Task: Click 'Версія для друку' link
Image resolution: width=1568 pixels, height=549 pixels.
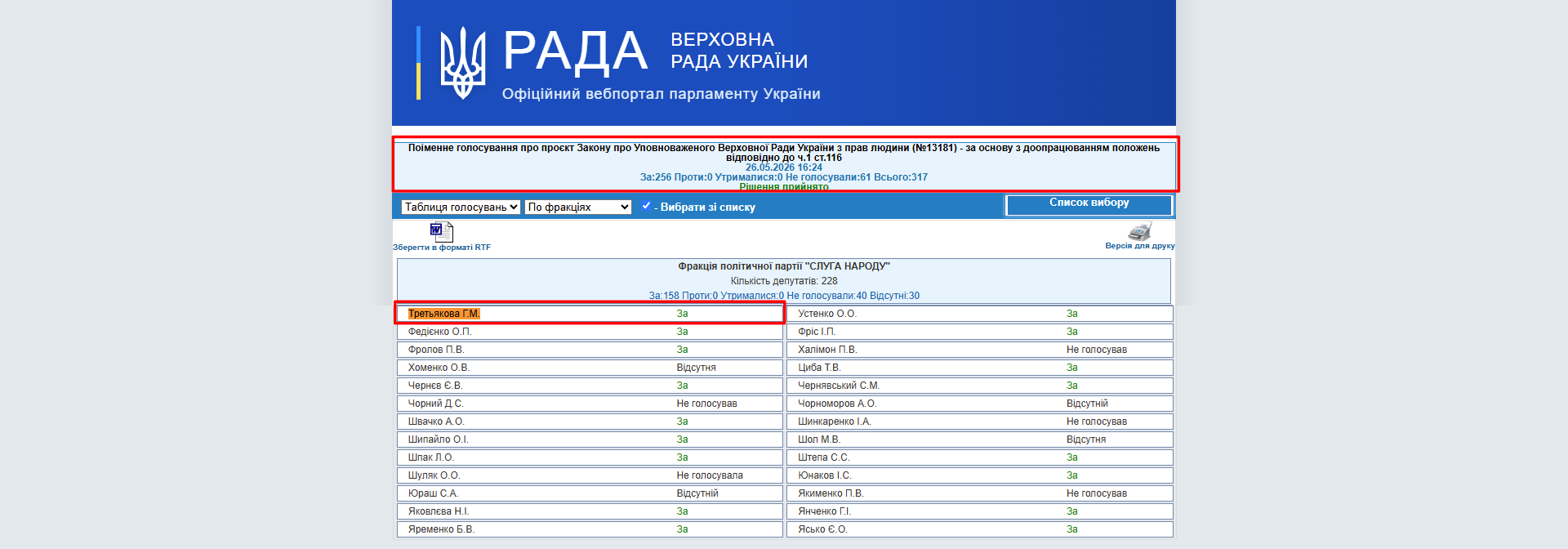Action: point(1140,246)
